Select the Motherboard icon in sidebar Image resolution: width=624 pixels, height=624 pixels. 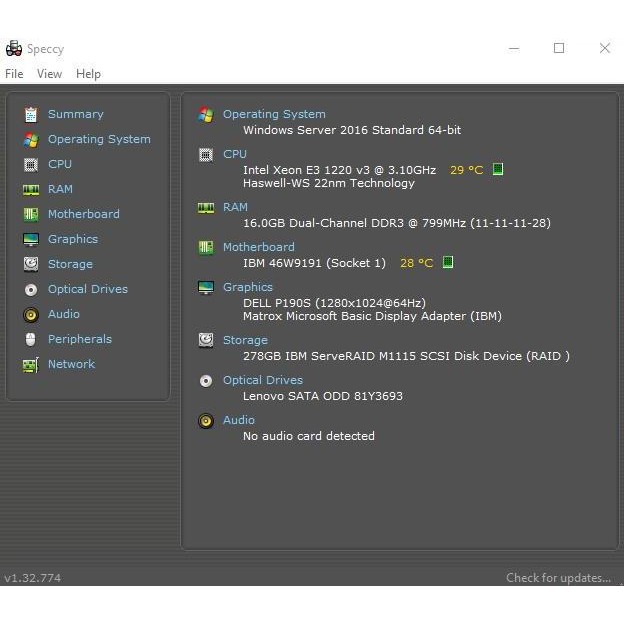(x=31, y=214)
